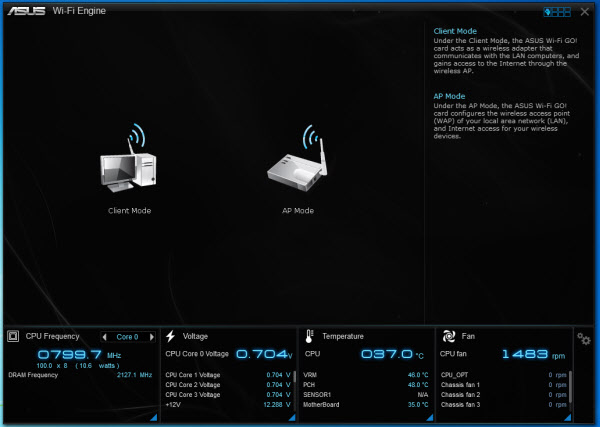
Task: Click the +12V voltage row
Action: (228, 405)
